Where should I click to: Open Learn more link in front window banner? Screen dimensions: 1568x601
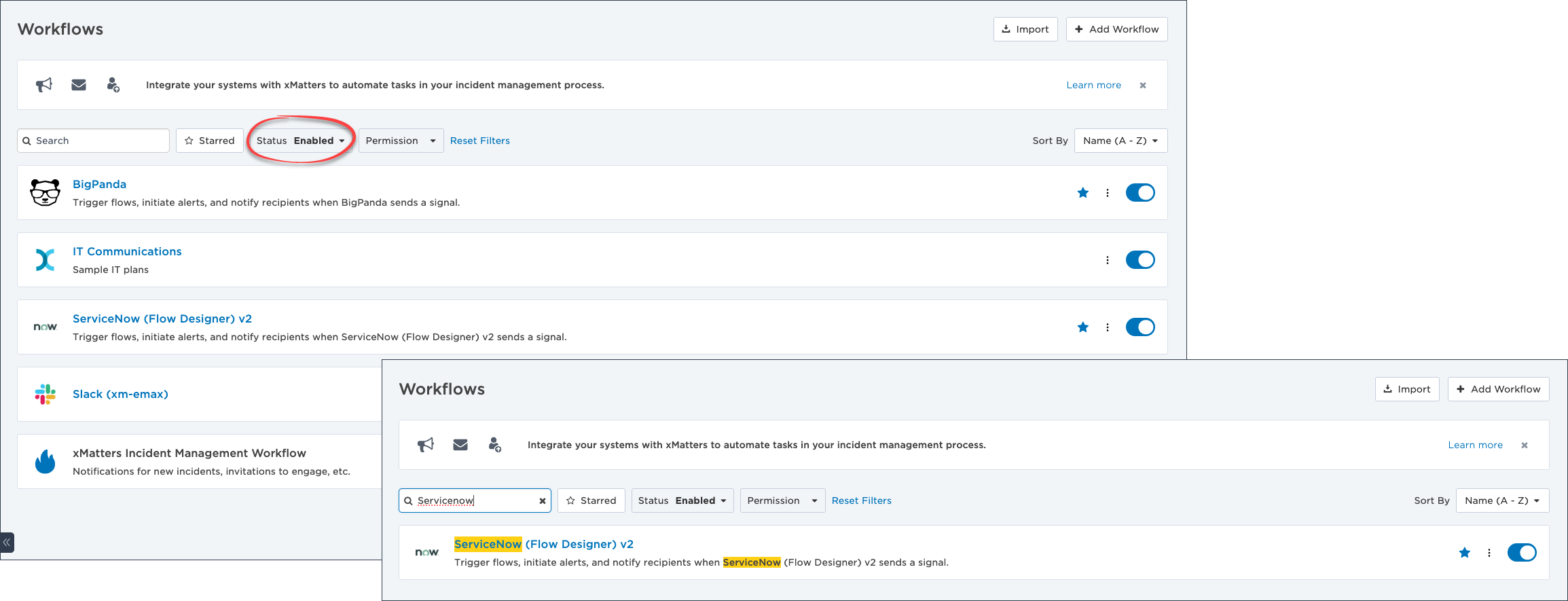[1475, 445]
